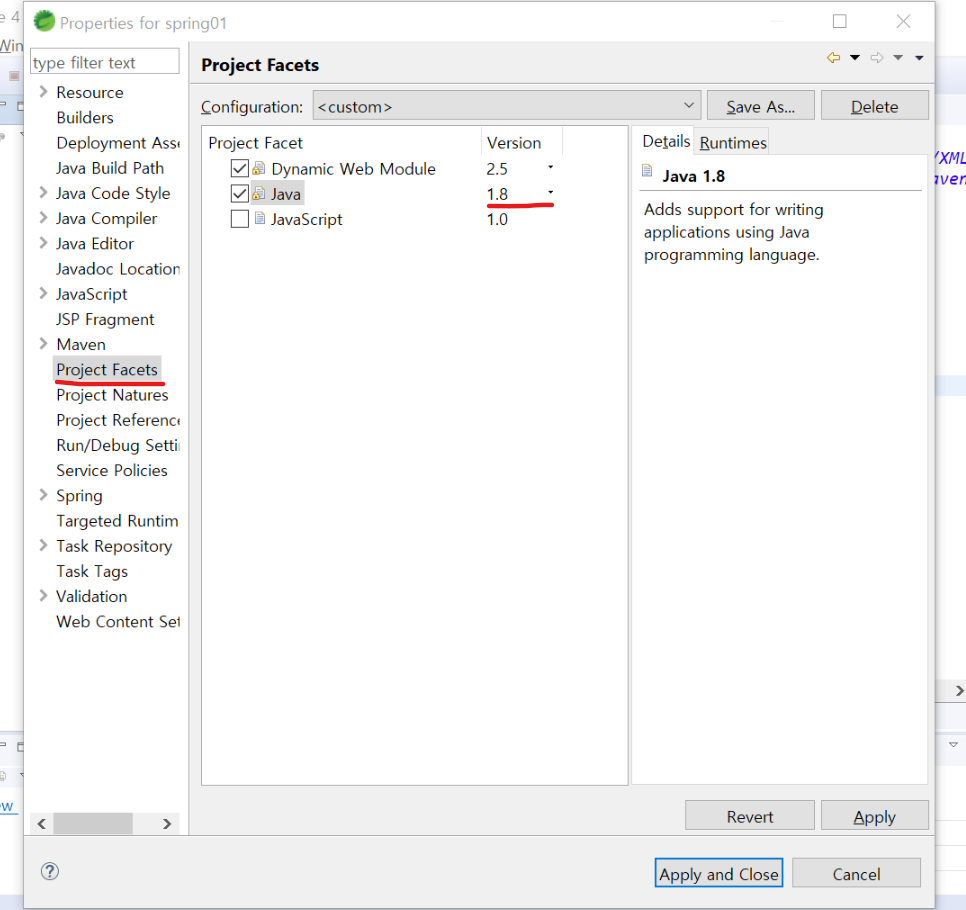Click the Java facet icon
The width and height of the screenshot is (966, 910).
click(259, 193)
